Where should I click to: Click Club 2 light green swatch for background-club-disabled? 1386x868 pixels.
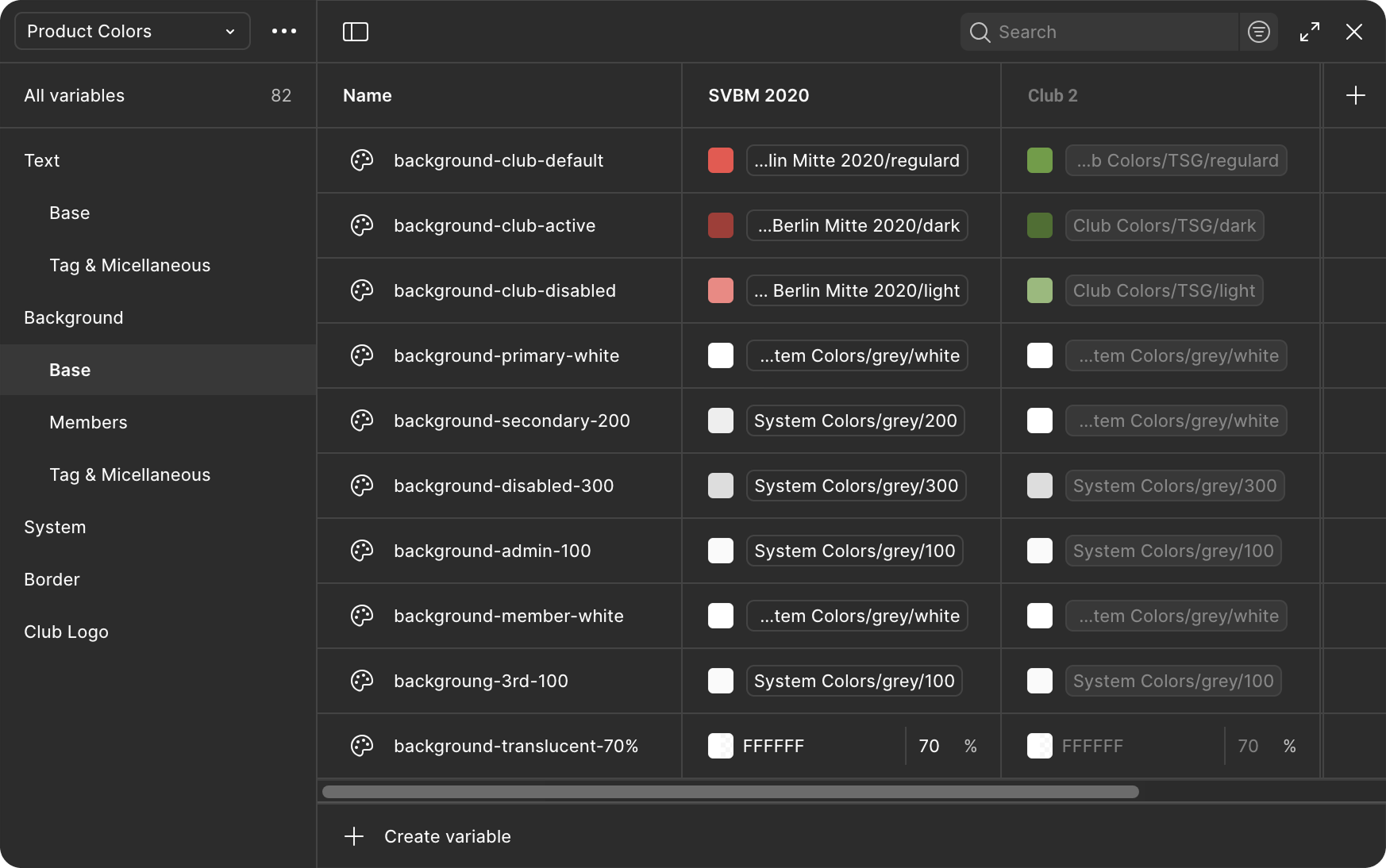click(1040, 290)
